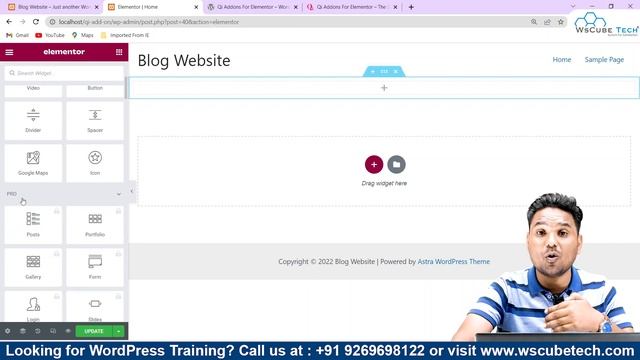Preview changes with the eye icon
The width and height of the screenshot is (640, 360).
(x=68, y=331)
